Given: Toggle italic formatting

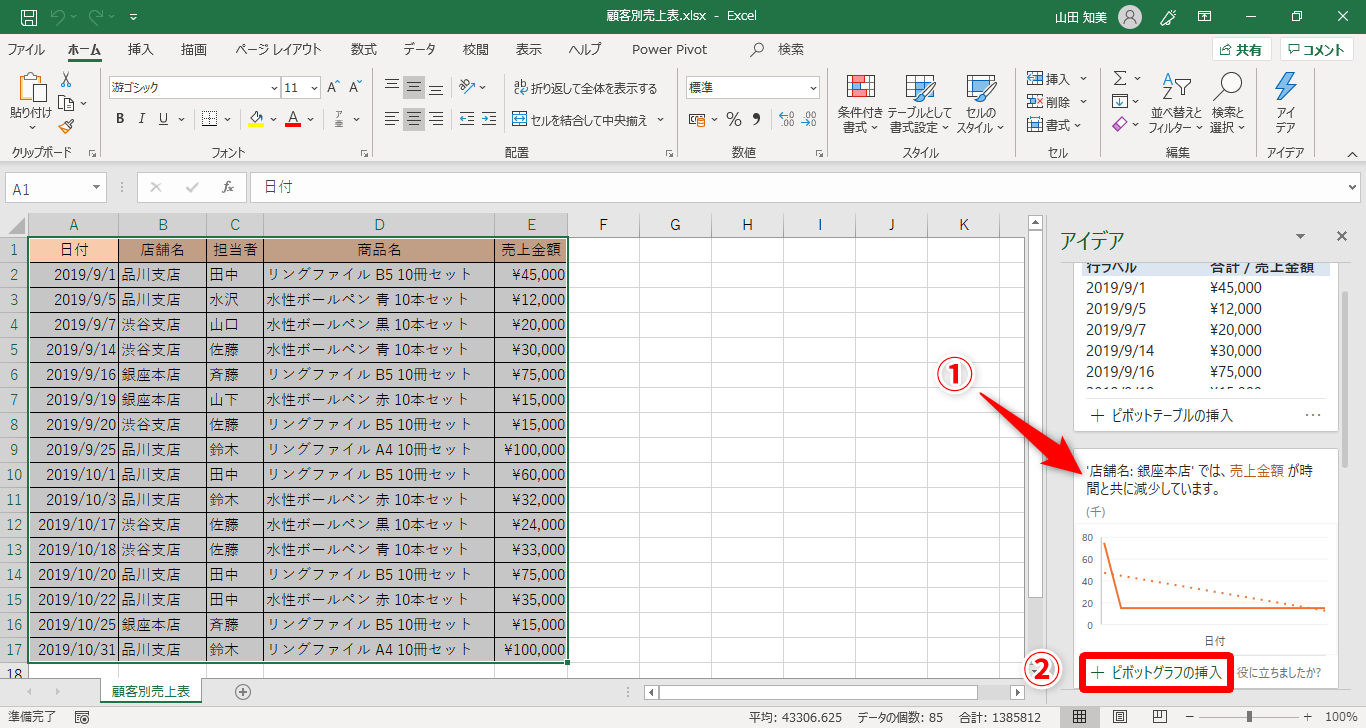Looking at the screenshot, I should pyautogui.click(x=142, y=119).
